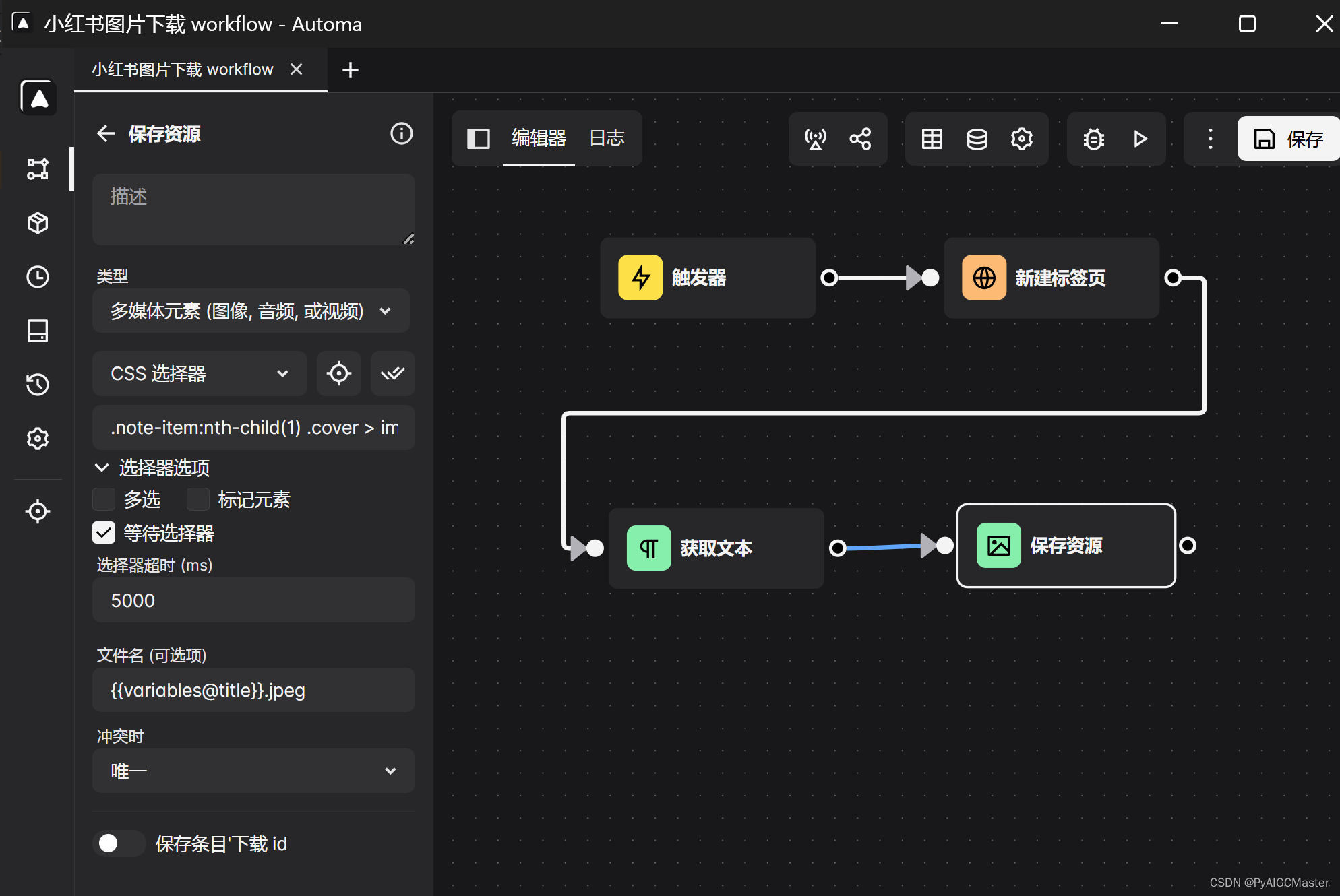The height and width of the screenshot is (896, 1340).
Task: Open the storage database icon
Action: (977, 139)
